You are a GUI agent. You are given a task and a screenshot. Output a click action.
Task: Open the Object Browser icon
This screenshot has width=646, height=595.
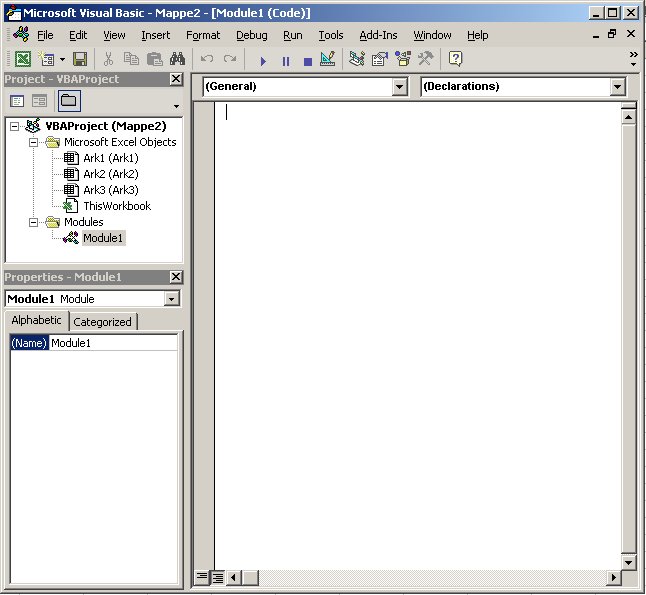click(x=403, y=60)
